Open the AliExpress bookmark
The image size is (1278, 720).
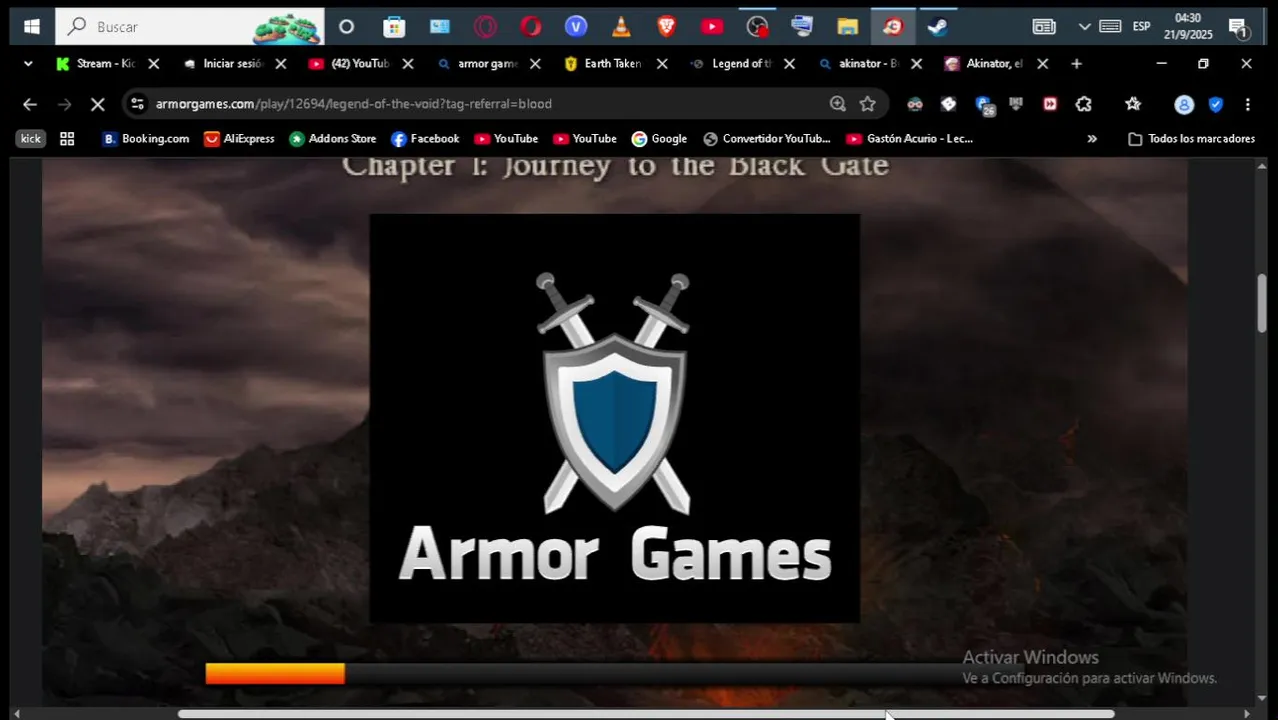pos(239,139)
